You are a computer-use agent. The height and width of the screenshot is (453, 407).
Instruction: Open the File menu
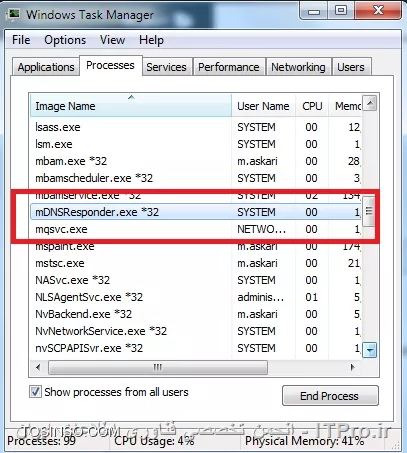[x=21, y=40]
